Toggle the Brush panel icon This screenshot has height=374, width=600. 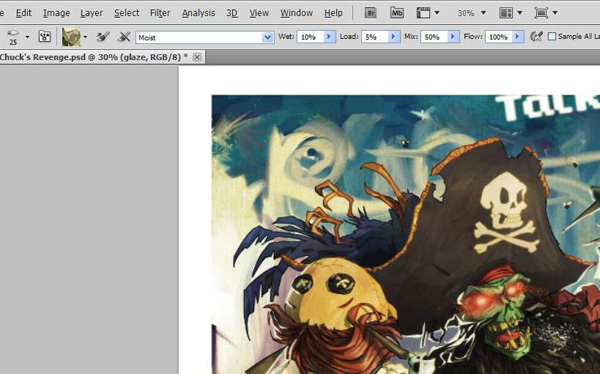(45, 37)
